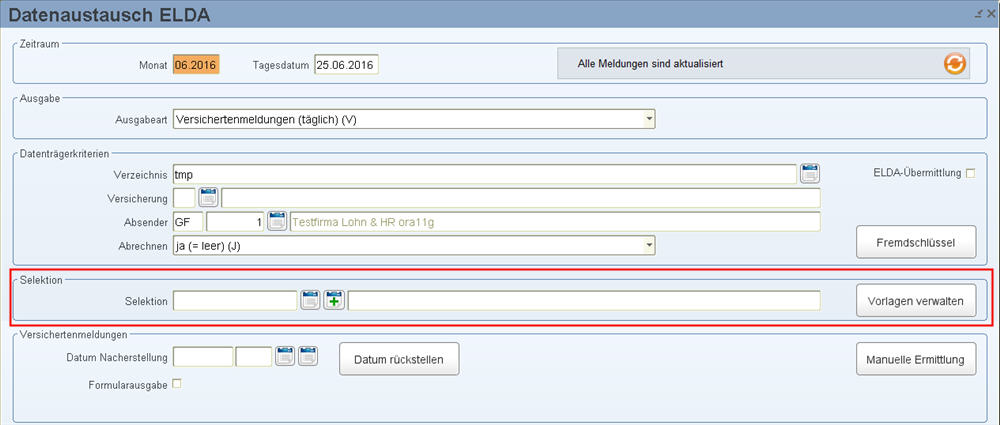The image size is (1000, 425).
Task: Focus the first Datum Nacherstellung date field
Action: (203, 356)
